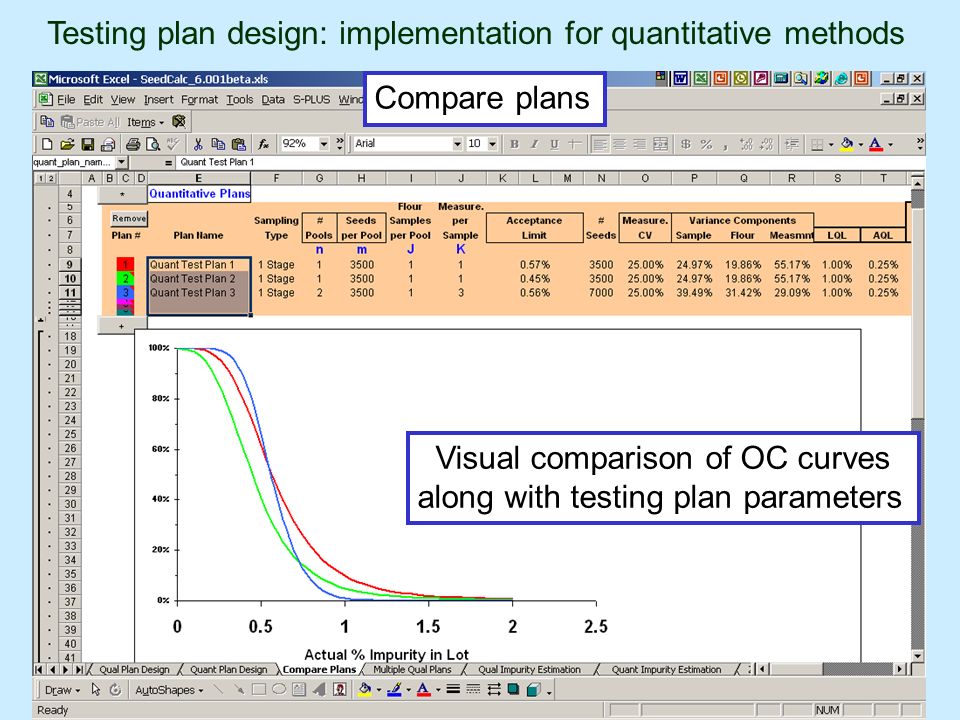Open the Name Box dropdown arrow

point(121,162)
